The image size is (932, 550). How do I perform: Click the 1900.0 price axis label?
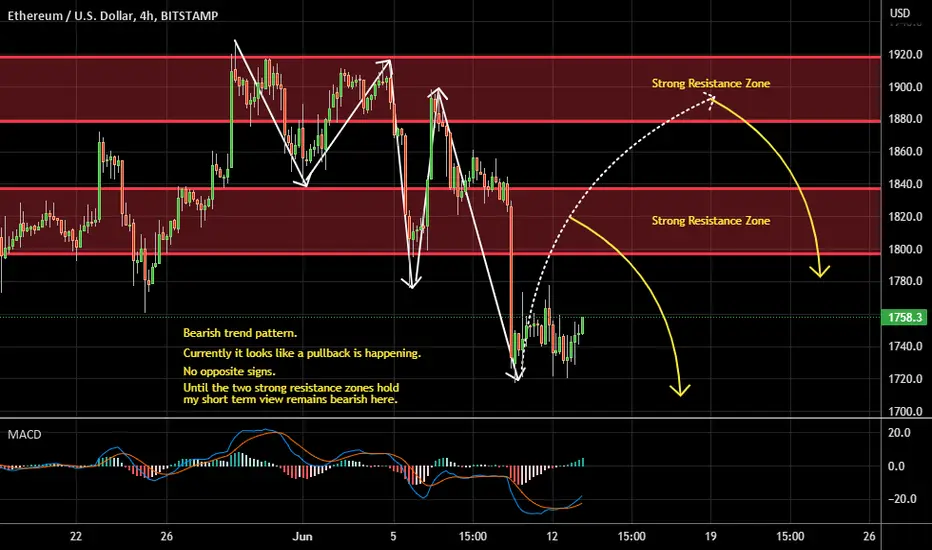pos(905,87)
